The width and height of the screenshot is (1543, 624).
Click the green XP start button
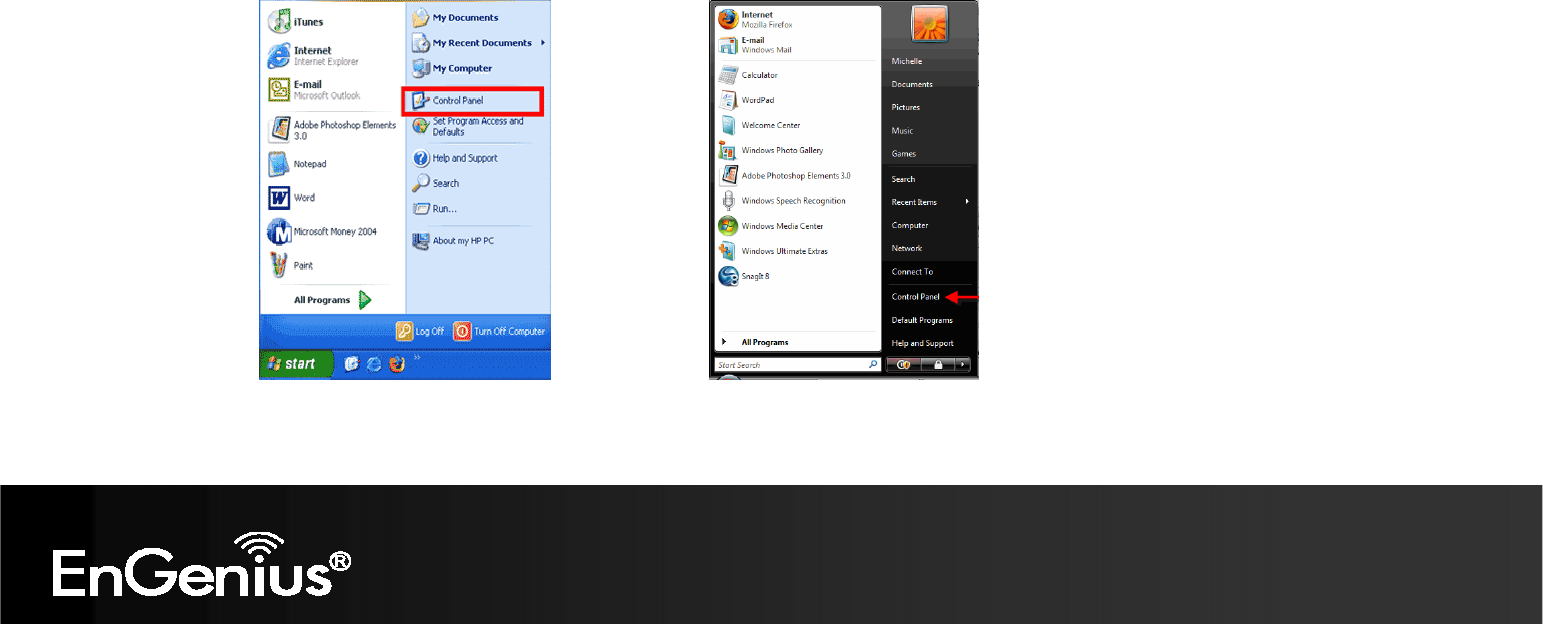[297, 364]
